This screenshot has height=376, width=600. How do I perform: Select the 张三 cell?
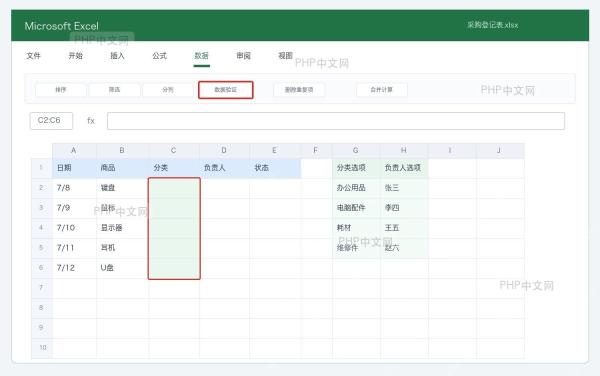coord(404,188)
